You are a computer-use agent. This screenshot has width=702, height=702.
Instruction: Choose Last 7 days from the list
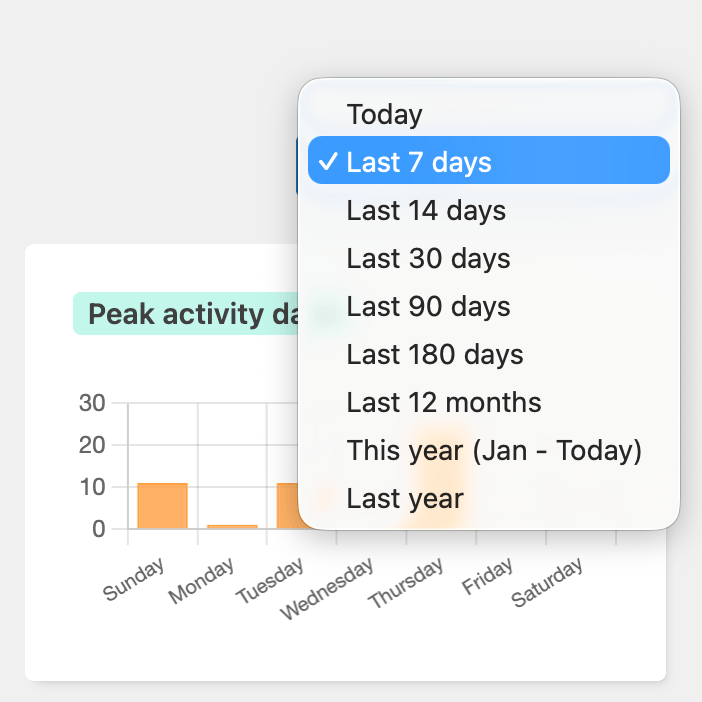pos(419,162)
